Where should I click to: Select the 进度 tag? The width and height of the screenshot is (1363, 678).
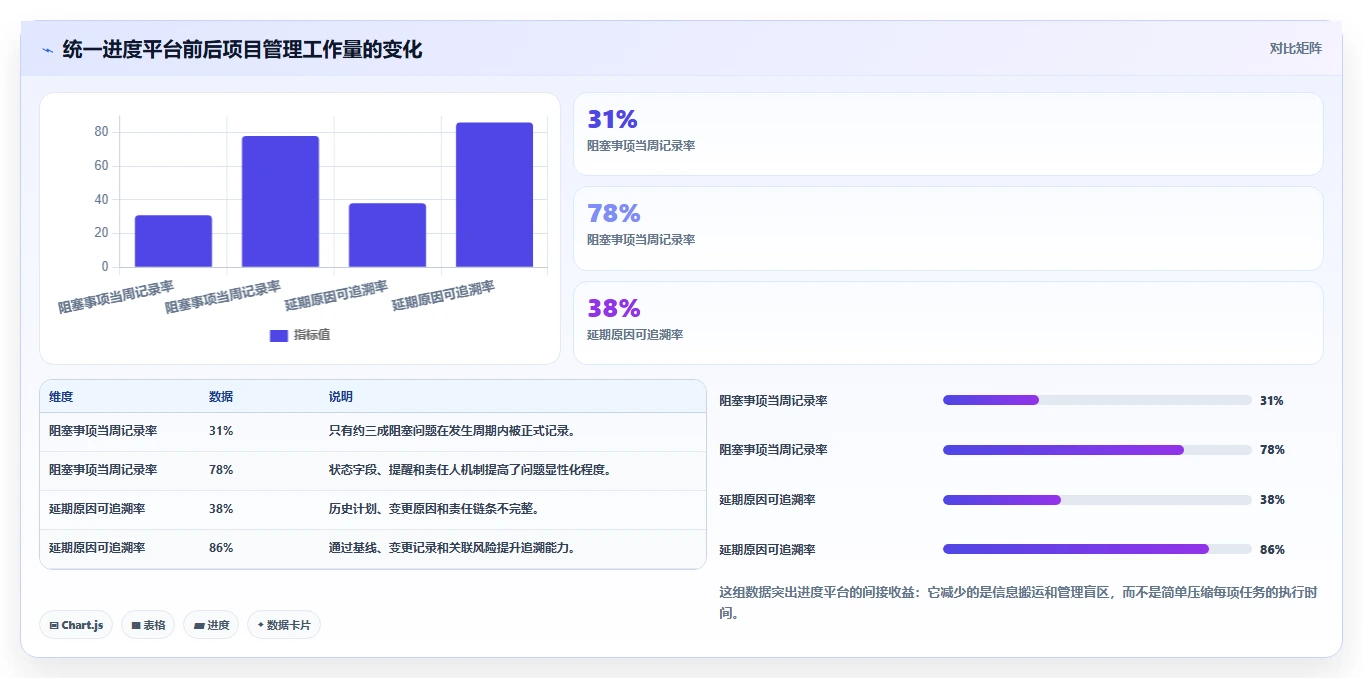pos(211,625)
